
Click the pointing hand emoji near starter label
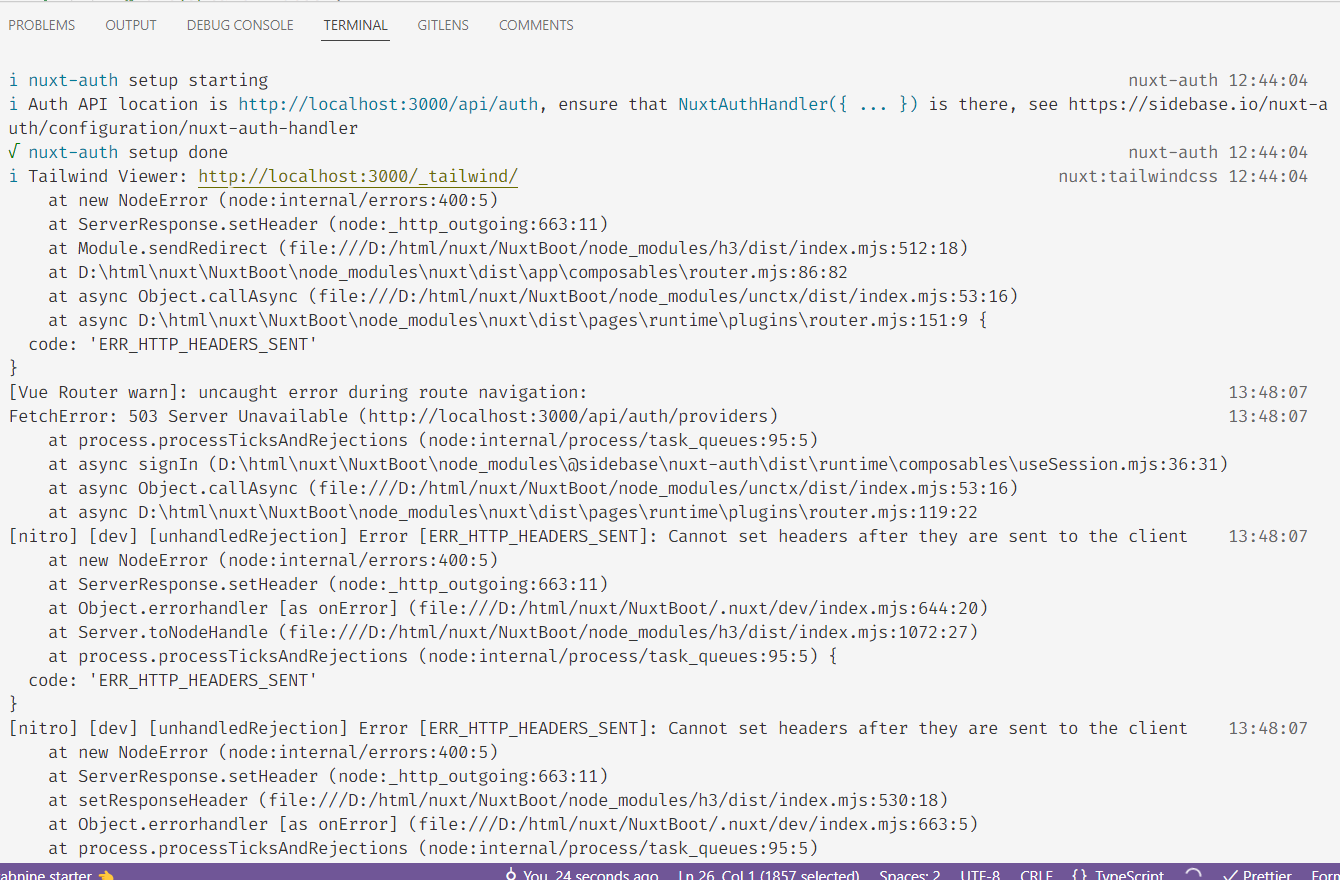(x=104, y=875)
